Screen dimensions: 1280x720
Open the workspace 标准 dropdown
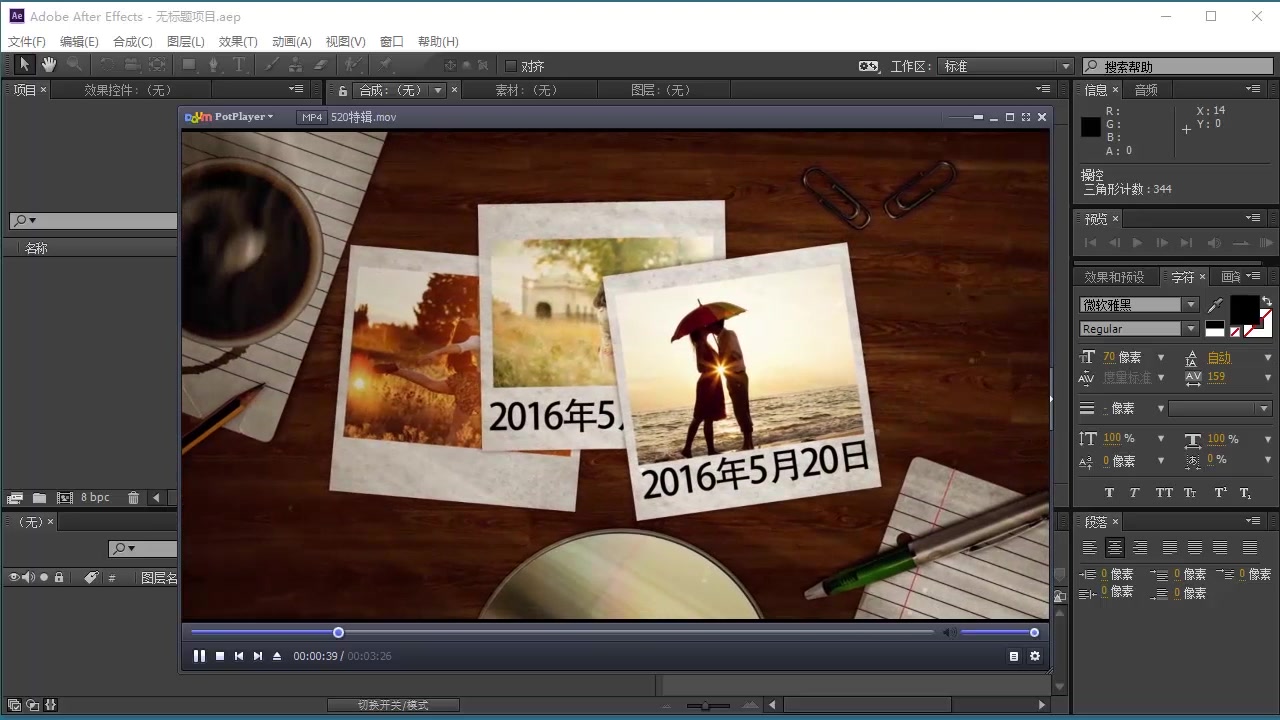1007,66
